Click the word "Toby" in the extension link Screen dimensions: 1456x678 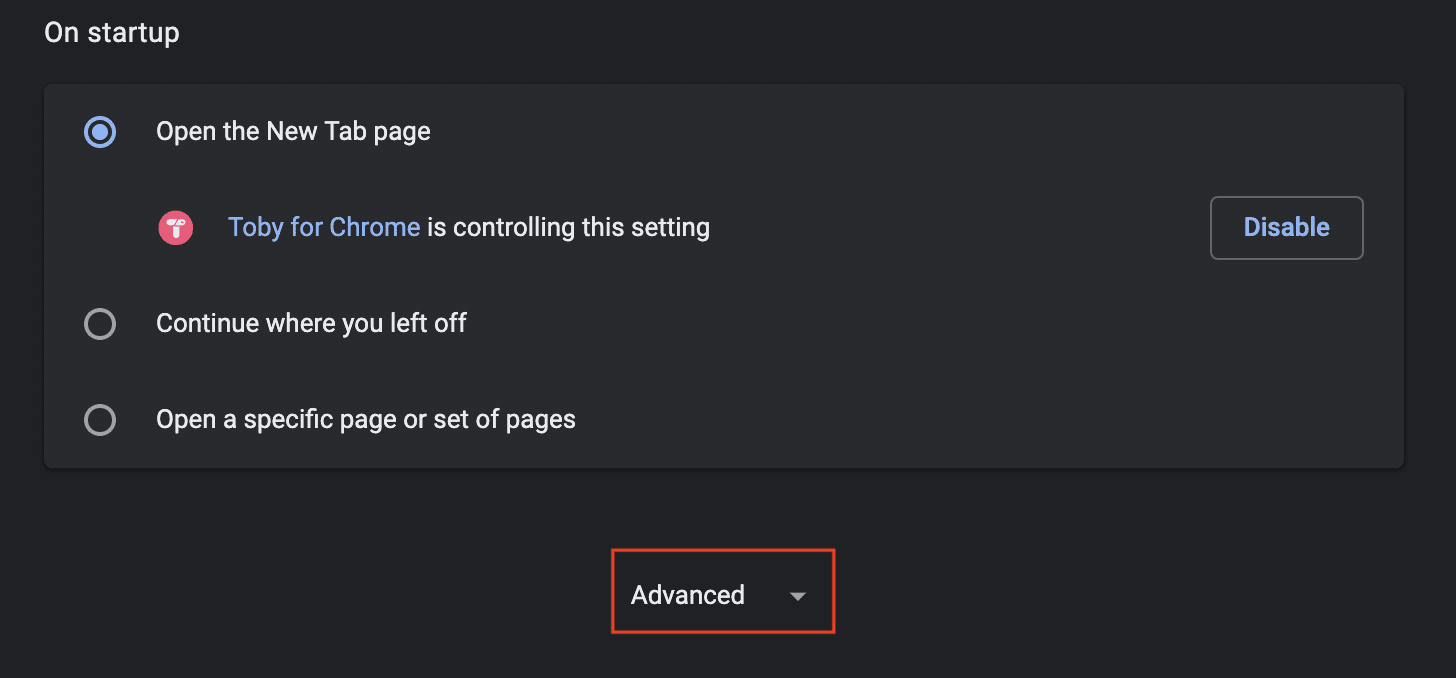click(x=256, y=228)
